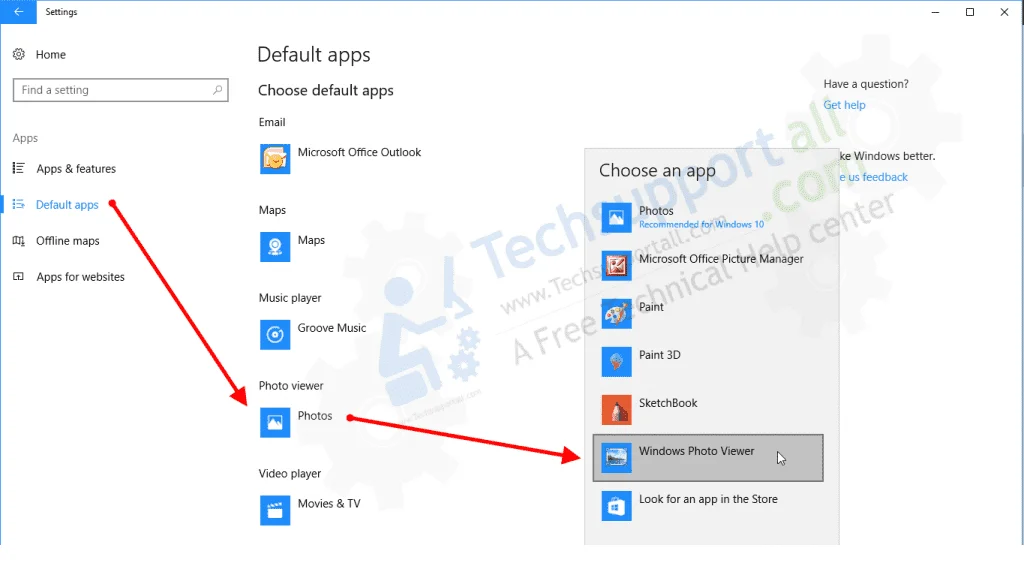Click the Windows Photo Viewer icon
1024x584 pixels.
pos(616,458)
